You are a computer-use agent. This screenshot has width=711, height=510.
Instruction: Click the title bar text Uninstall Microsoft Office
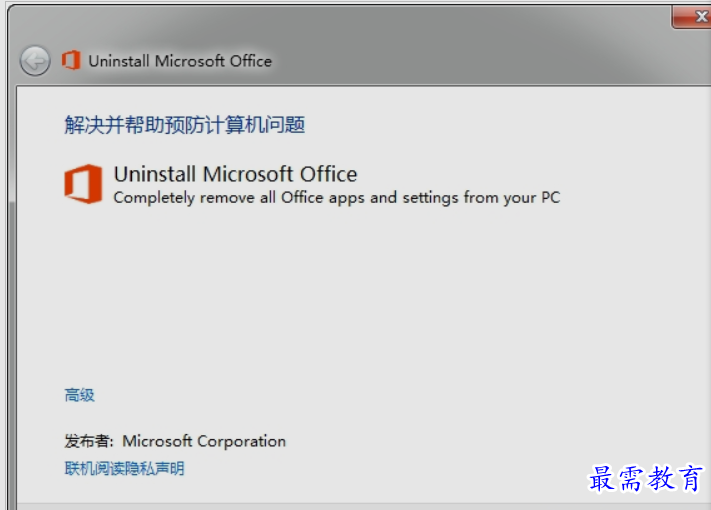[180, 61]
